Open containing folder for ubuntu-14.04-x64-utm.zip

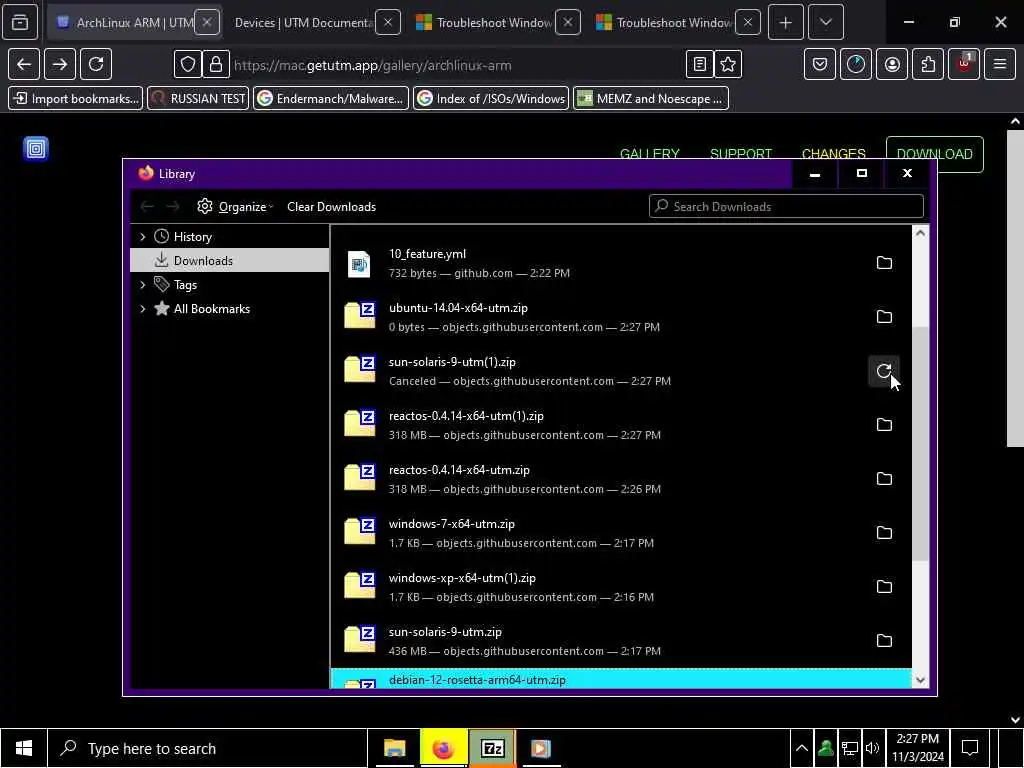884,317
